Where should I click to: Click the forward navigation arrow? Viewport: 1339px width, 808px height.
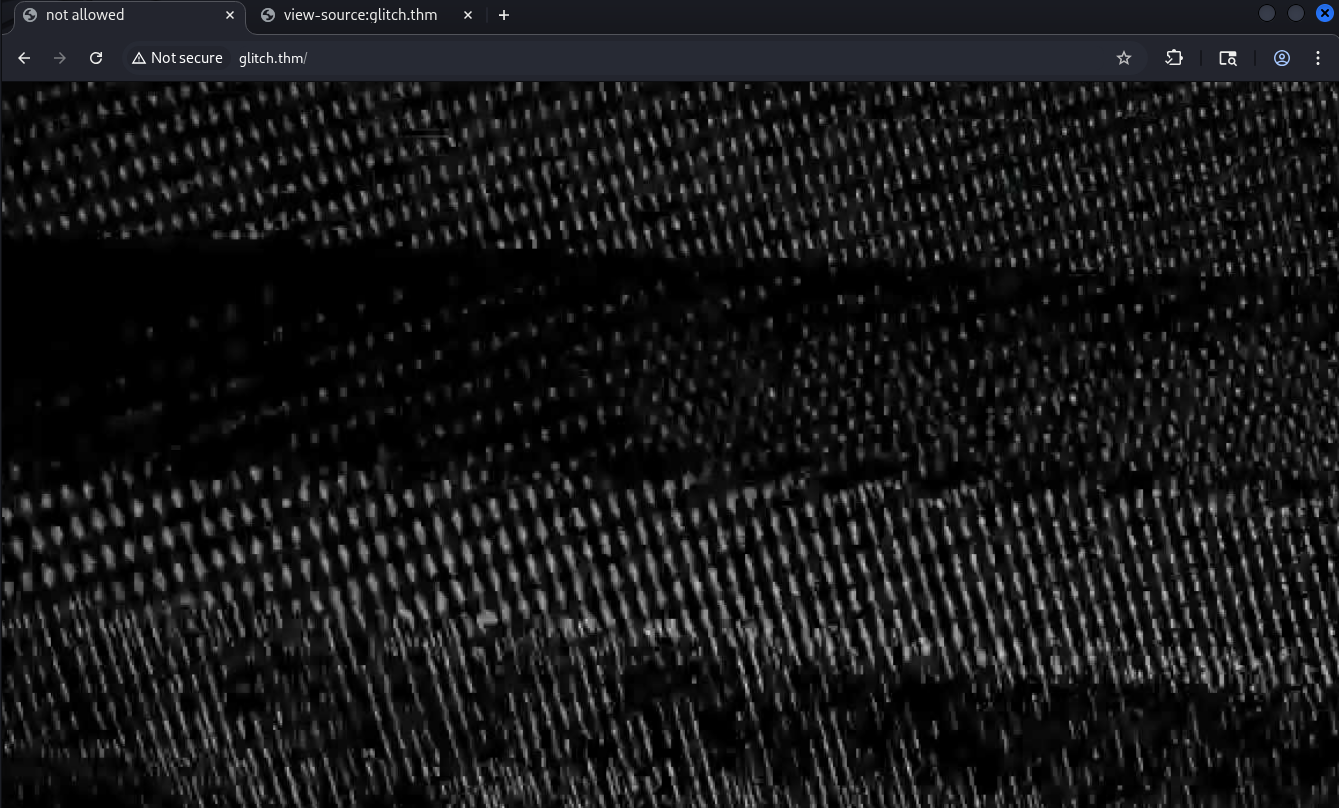coord(60,58)
